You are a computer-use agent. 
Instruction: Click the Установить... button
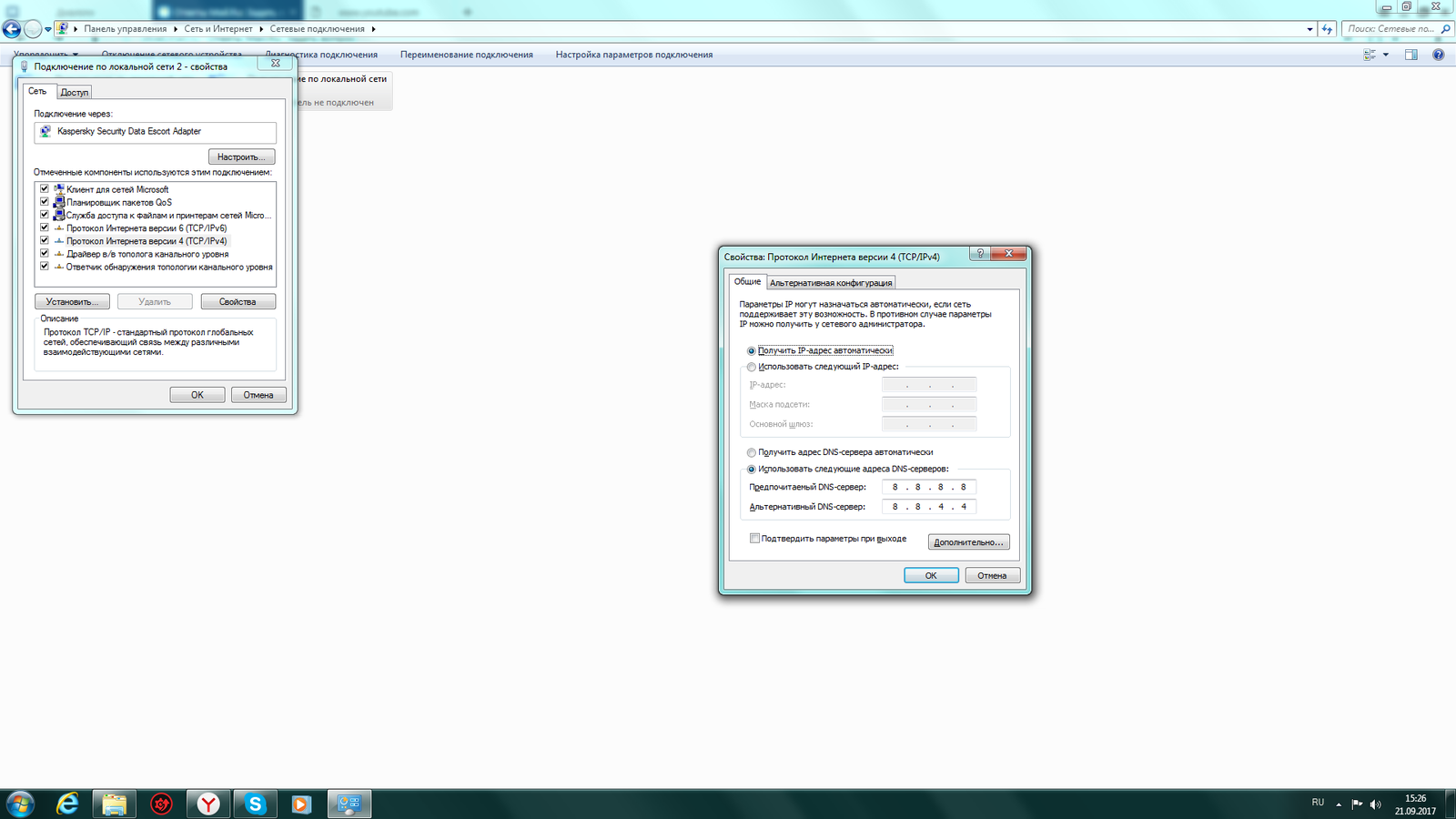[72, 301]
